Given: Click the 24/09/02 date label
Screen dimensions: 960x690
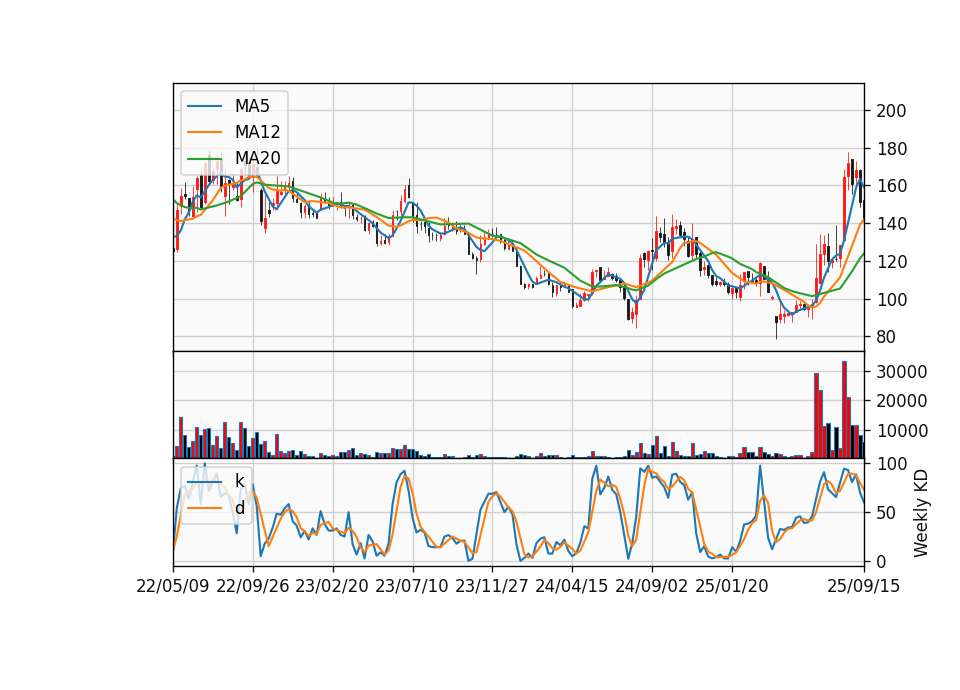Looking at the screenshot, I should [x=651, y=586].
